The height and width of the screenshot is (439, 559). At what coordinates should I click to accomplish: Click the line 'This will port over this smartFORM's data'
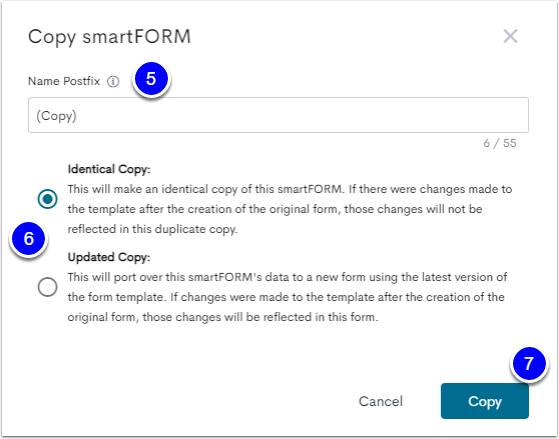click(x=287, y=277)
